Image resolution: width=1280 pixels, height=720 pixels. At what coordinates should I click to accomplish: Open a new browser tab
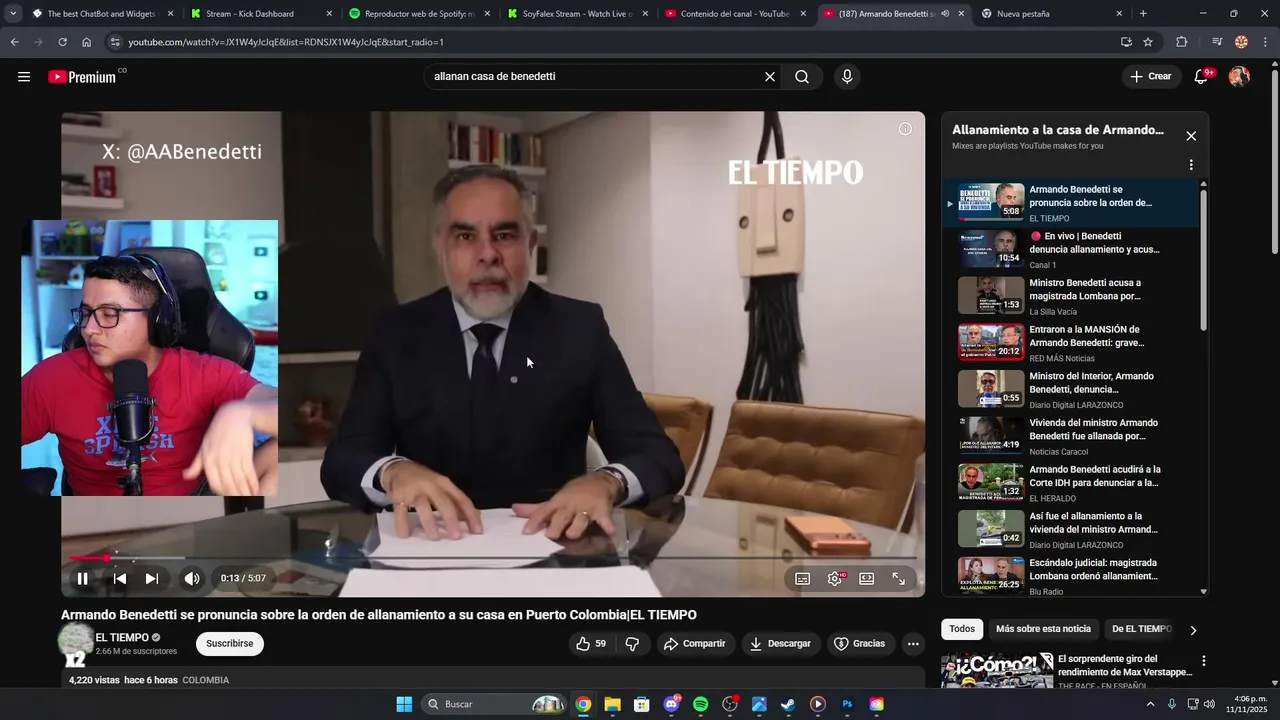click(1143, 14)
